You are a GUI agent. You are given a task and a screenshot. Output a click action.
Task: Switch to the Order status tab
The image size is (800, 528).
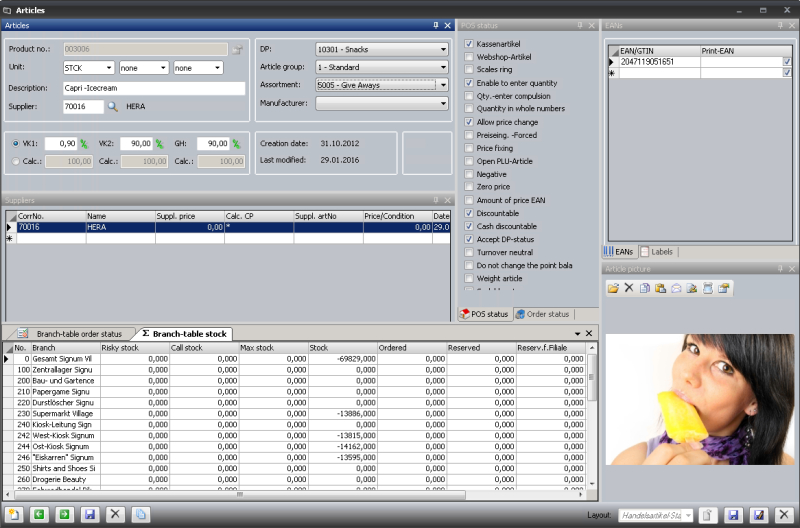pos(542,314)
